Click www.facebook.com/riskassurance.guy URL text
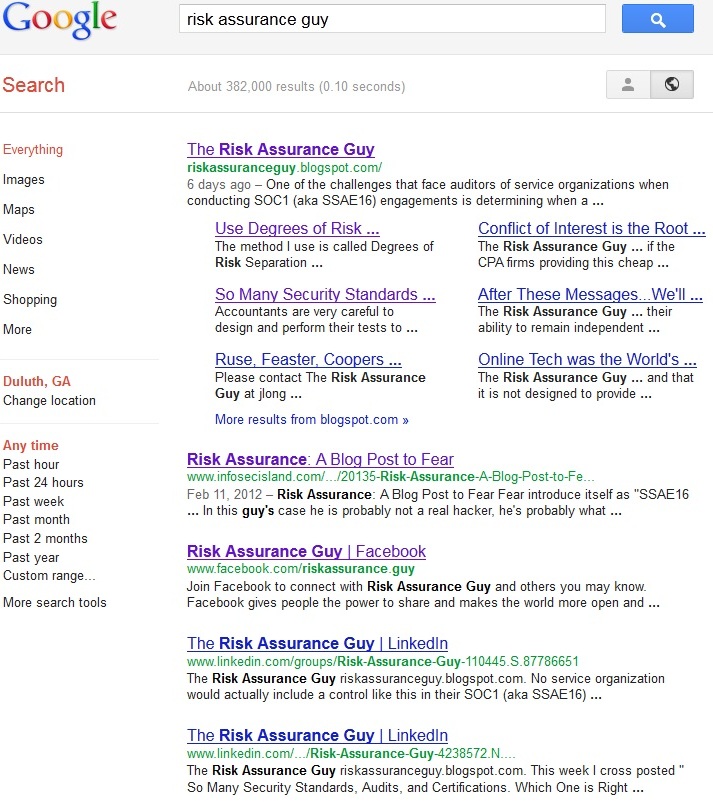 (x=301, y=568)
